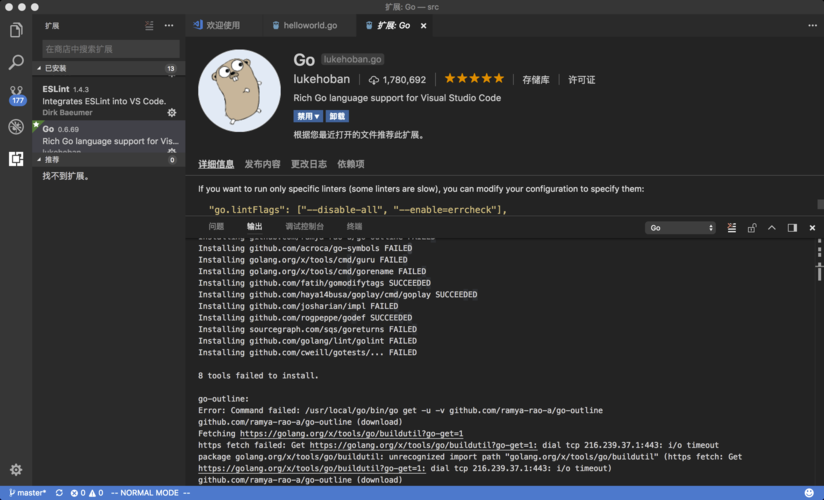Clear the output panel

(732, 228)
